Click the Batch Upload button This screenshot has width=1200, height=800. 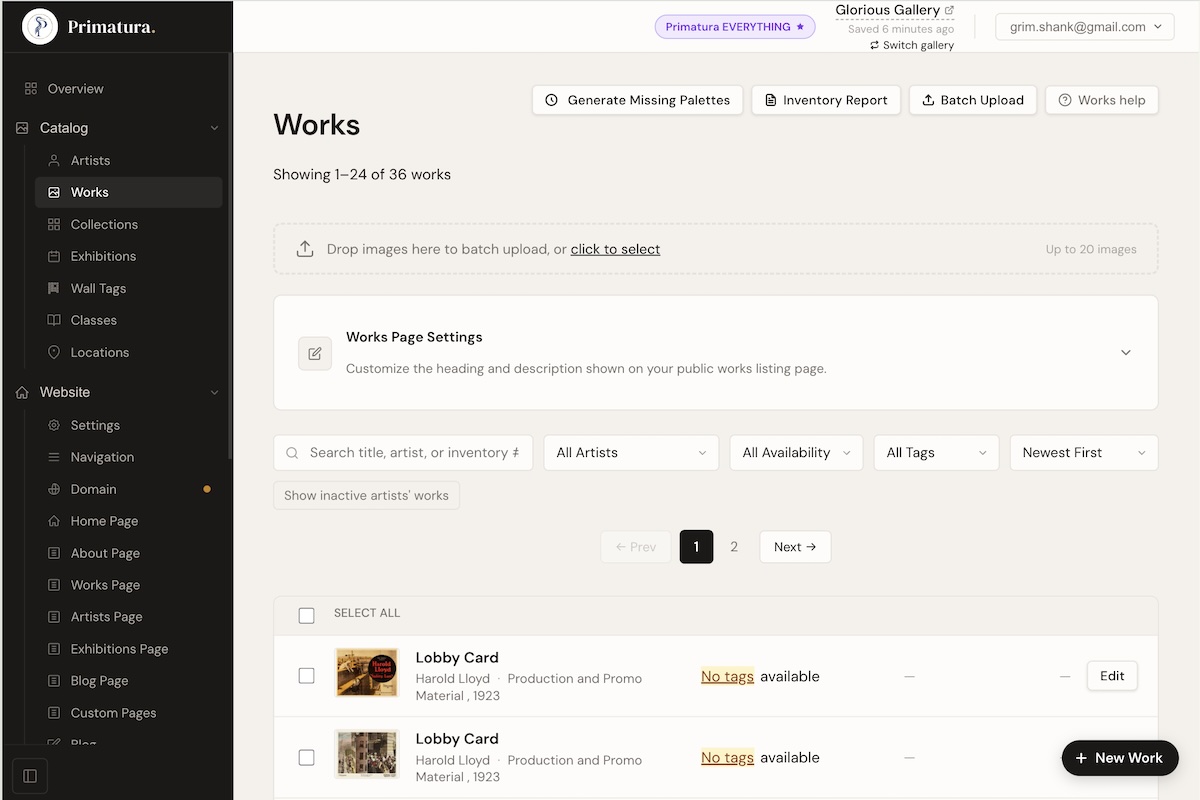(x=973, y=100)
